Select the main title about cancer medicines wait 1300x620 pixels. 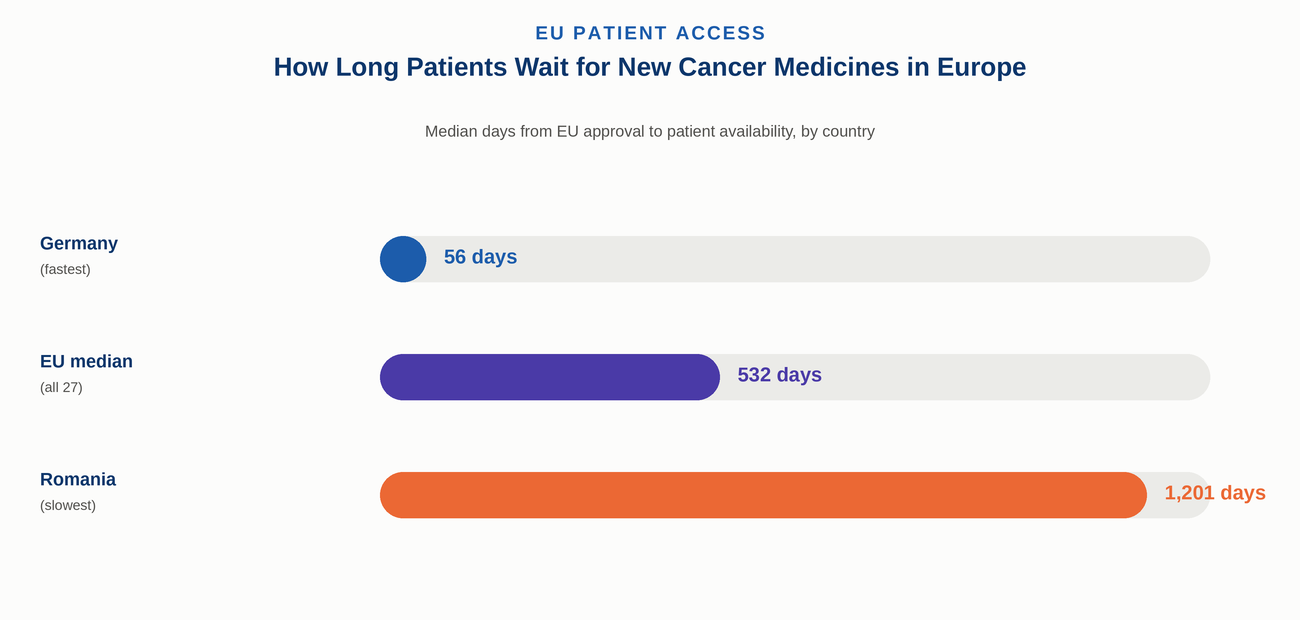click(x=650, y=67)
